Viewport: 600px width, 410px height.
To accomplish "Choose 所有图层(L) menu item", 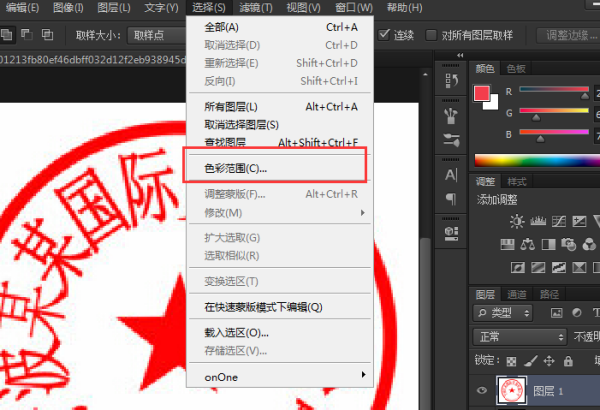I will [280, 107].
